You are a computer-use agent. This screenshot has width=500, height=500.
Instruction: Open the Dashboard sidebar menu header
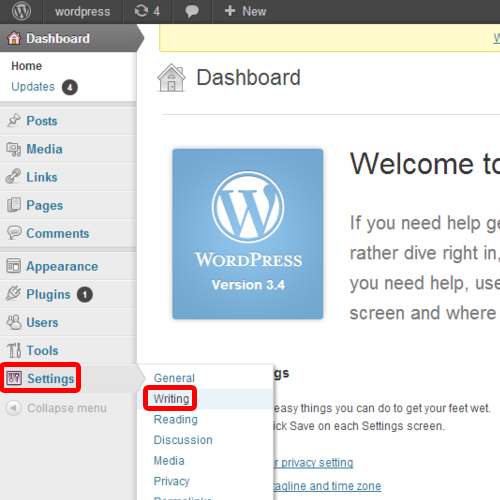tap(58, 38)
